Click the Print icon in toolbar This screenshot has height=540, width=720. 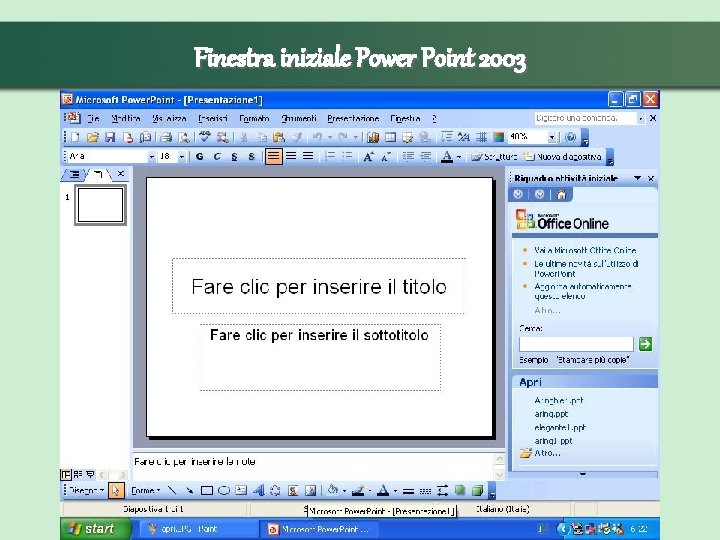point(166,137)
